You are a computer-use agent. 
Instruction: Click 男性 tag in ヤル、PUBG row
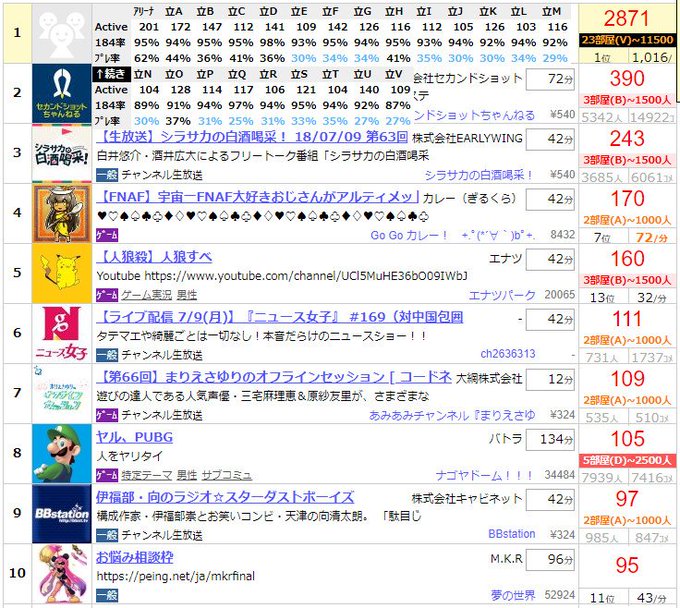click(x=187, y=475)
